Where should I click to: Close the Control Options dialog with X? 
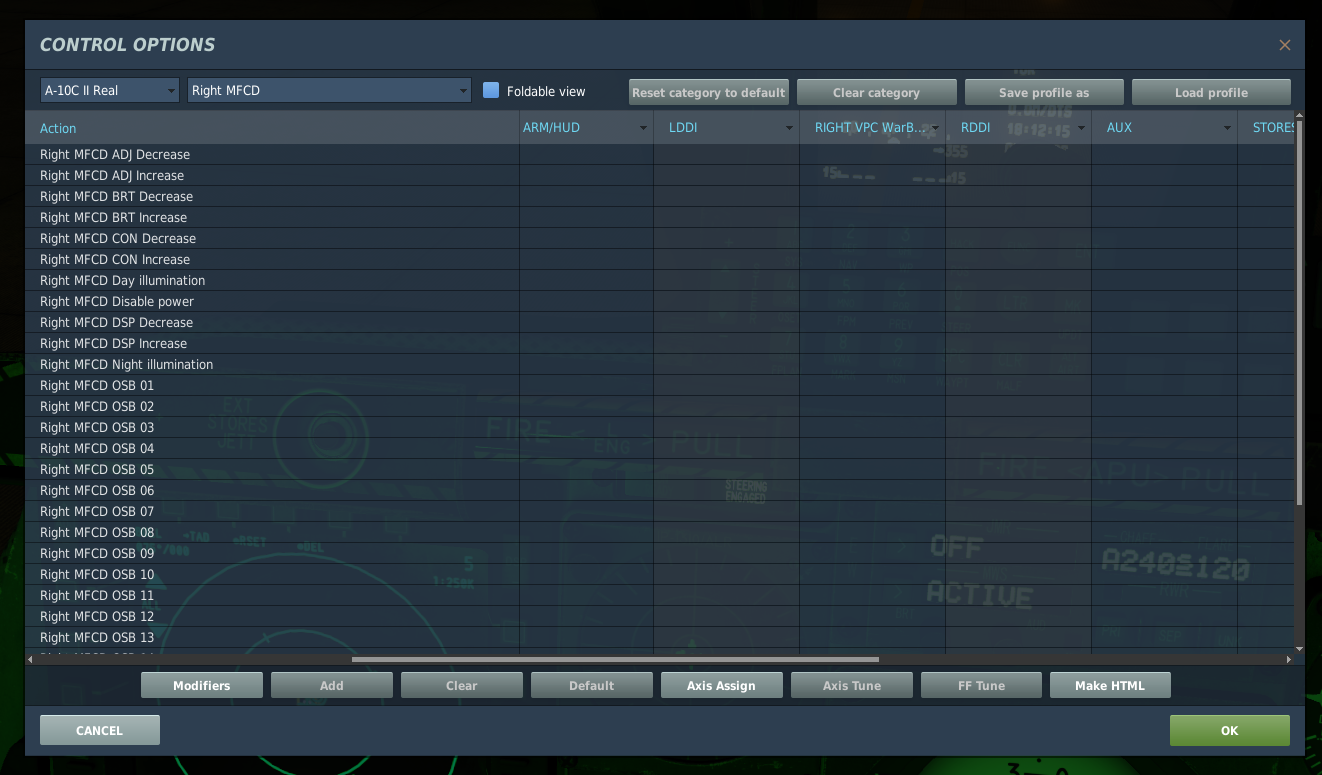[1284, 45]
